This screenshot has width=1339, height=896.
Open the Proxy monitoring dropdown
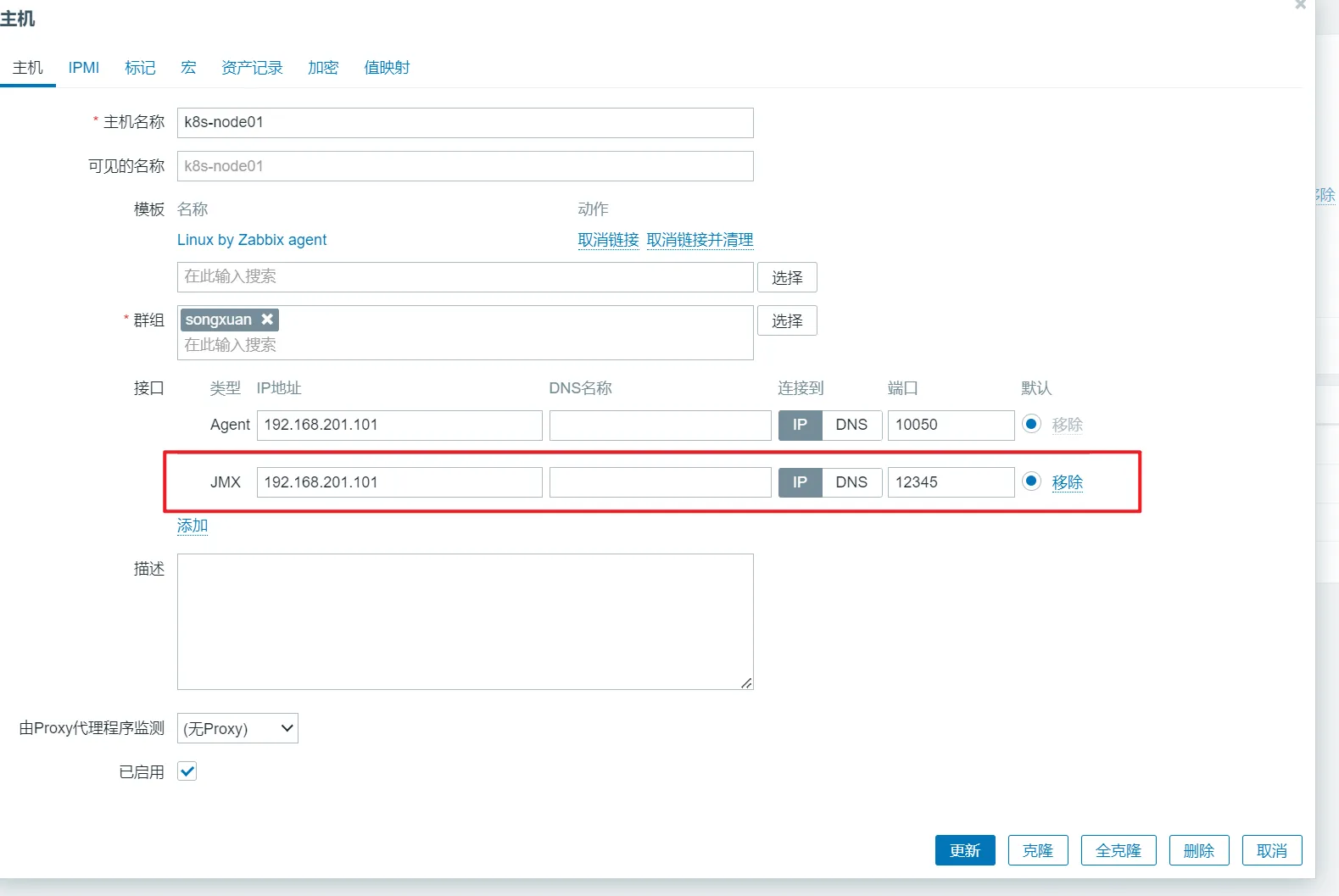(x=237, y=728)
